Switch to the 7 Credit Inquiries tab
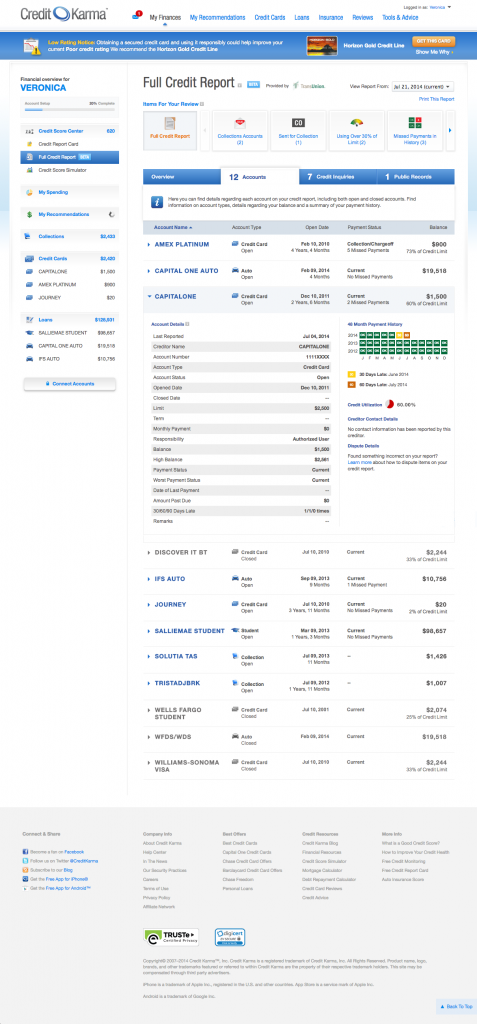Screen dimensions: 477x1024 (338, 177)
